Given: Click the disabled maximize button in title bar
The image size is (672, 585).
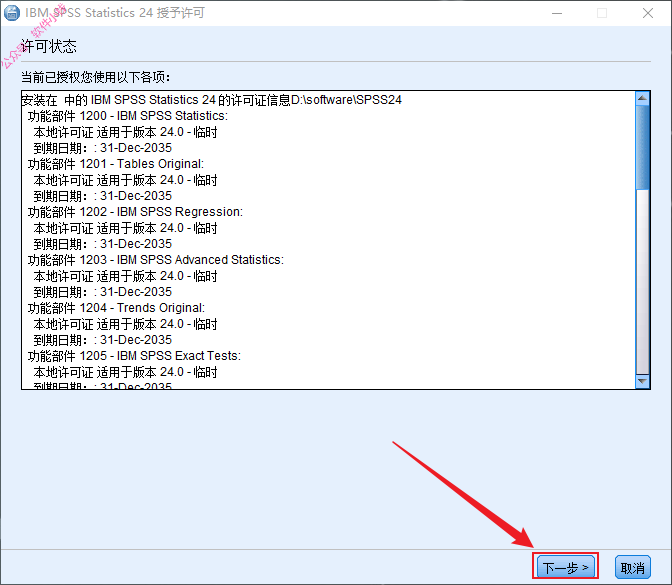Looking at the screenshot, I should click(x=602, y=13).
